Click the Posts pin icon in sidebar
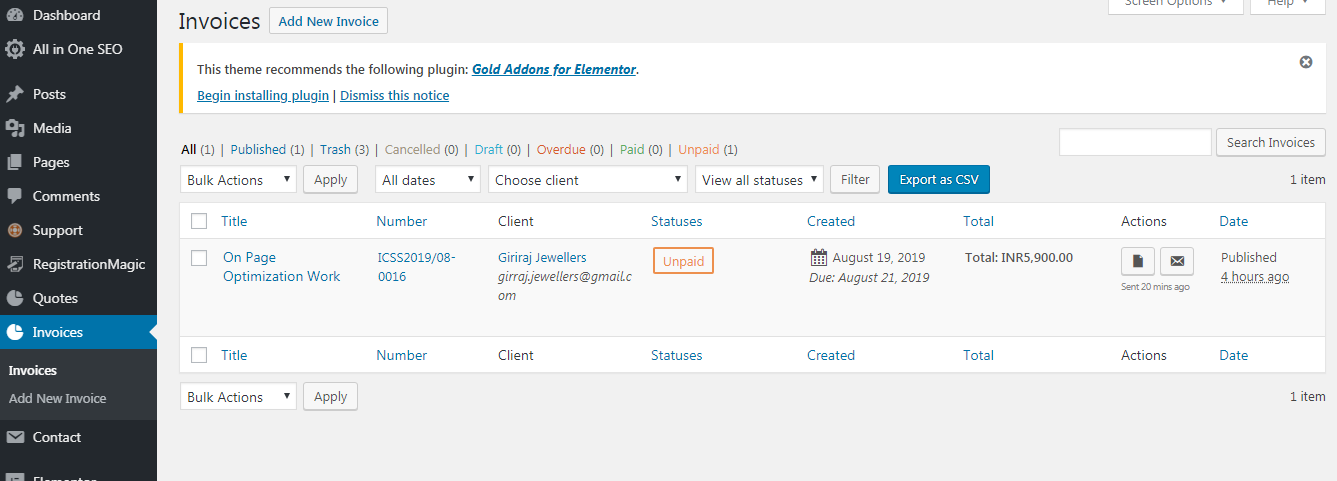The image size is (1337, 481). [15, 94]
